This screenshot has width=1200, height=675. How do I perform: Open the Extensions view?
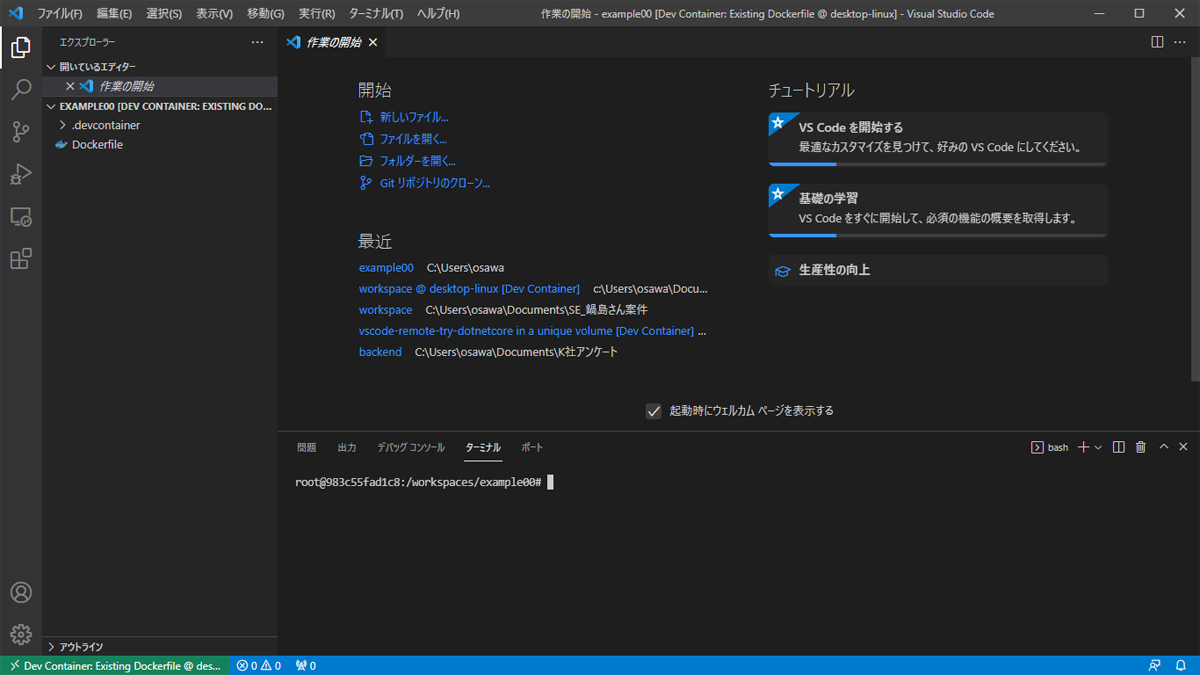point(20,259)
